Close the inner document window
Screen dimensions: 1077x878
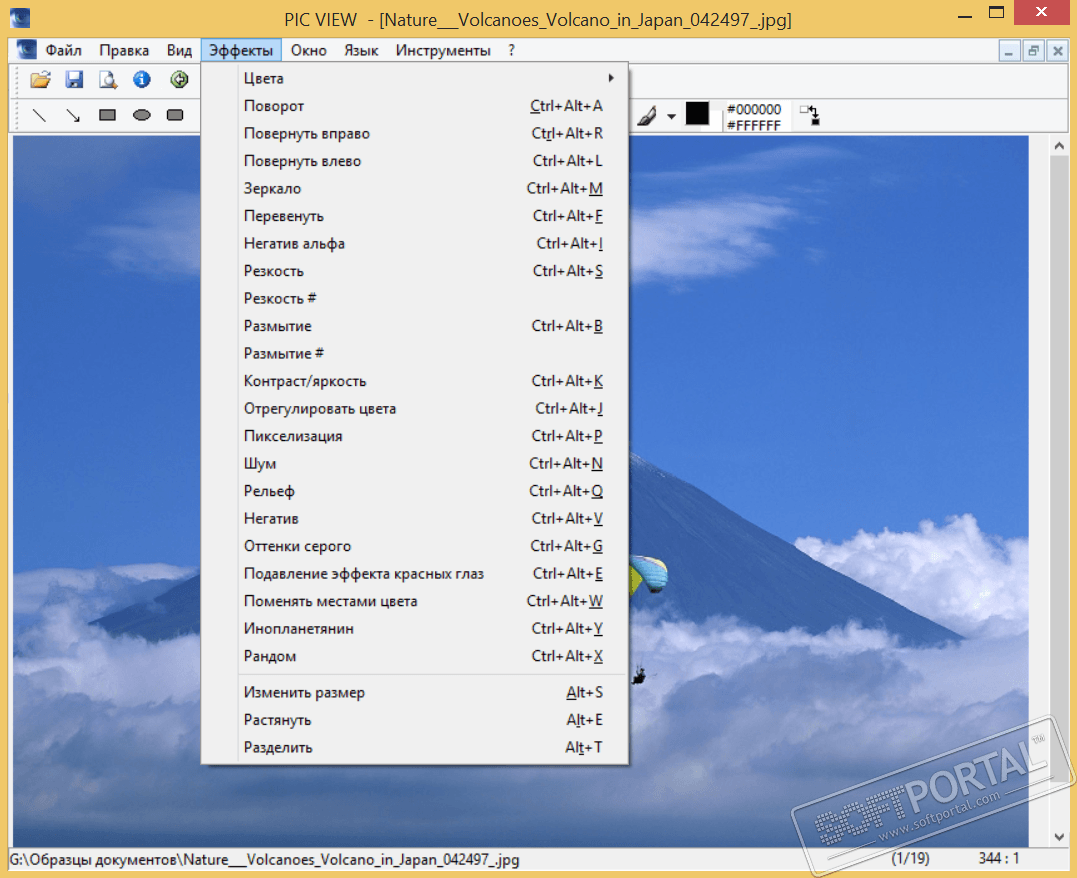[1058, 51]
